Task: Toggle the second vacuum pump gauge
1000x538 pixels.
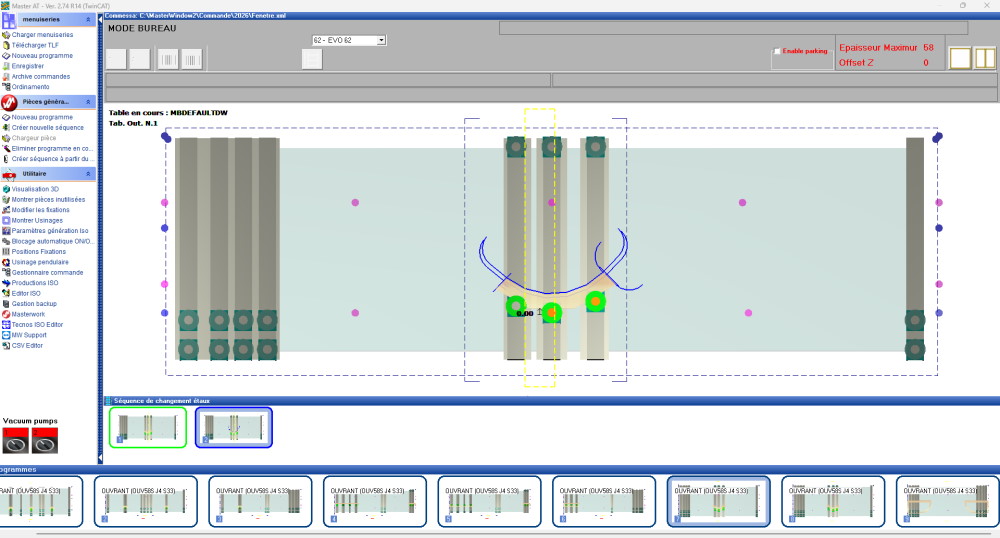Action: [45, 441]
